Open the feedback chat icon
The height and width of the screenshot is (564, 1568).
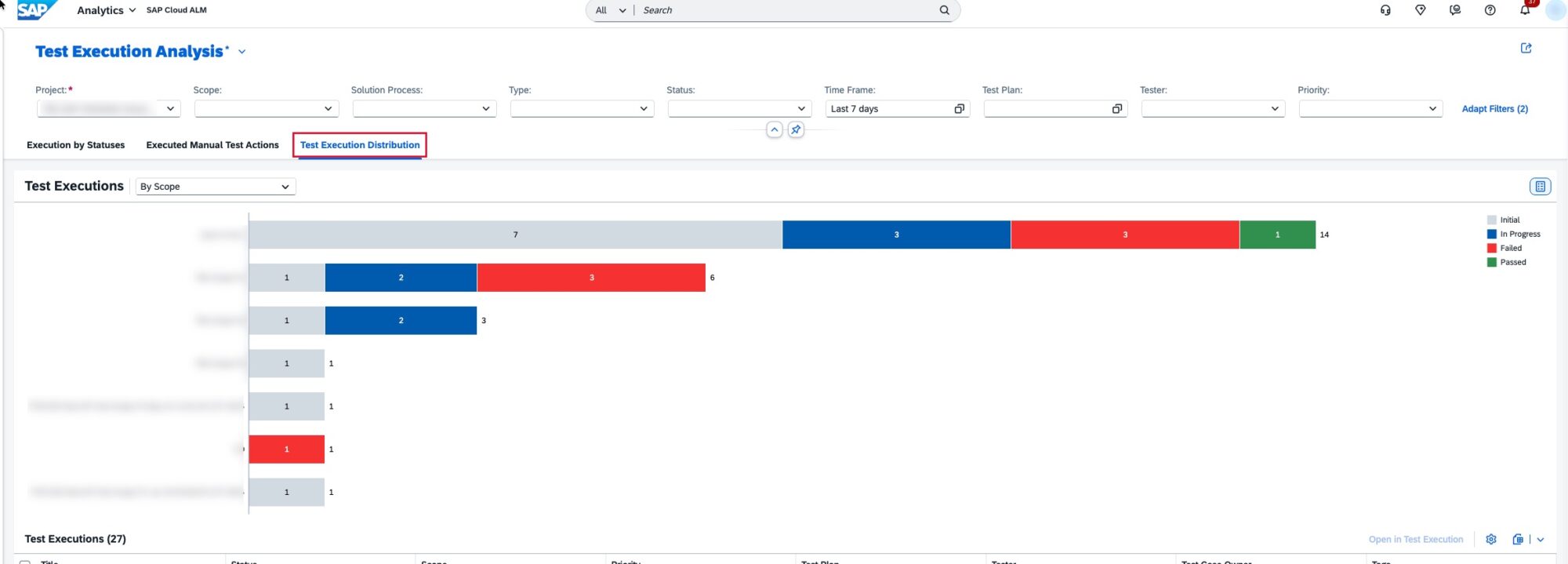1455,10
